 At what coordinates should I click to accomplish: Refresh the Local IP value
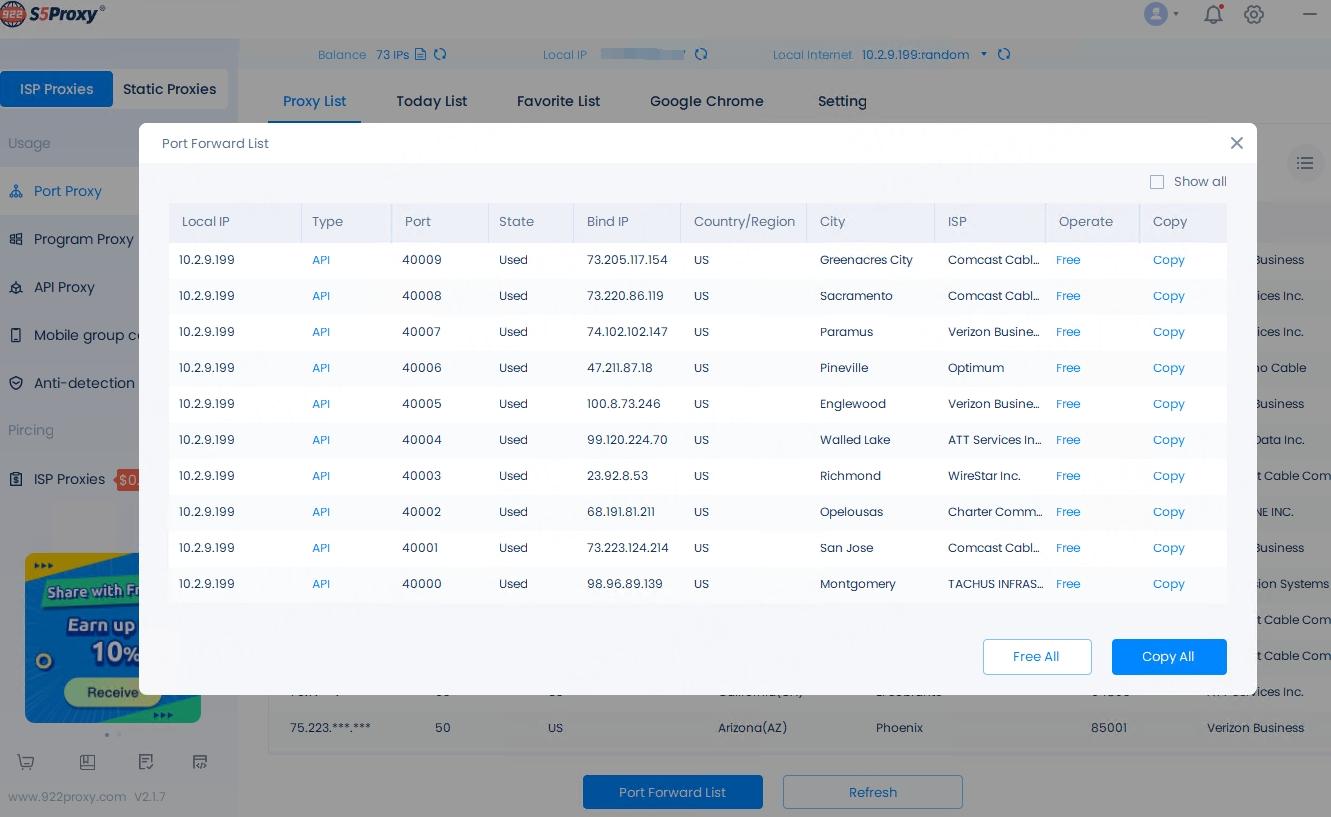[x=701, y=55]
